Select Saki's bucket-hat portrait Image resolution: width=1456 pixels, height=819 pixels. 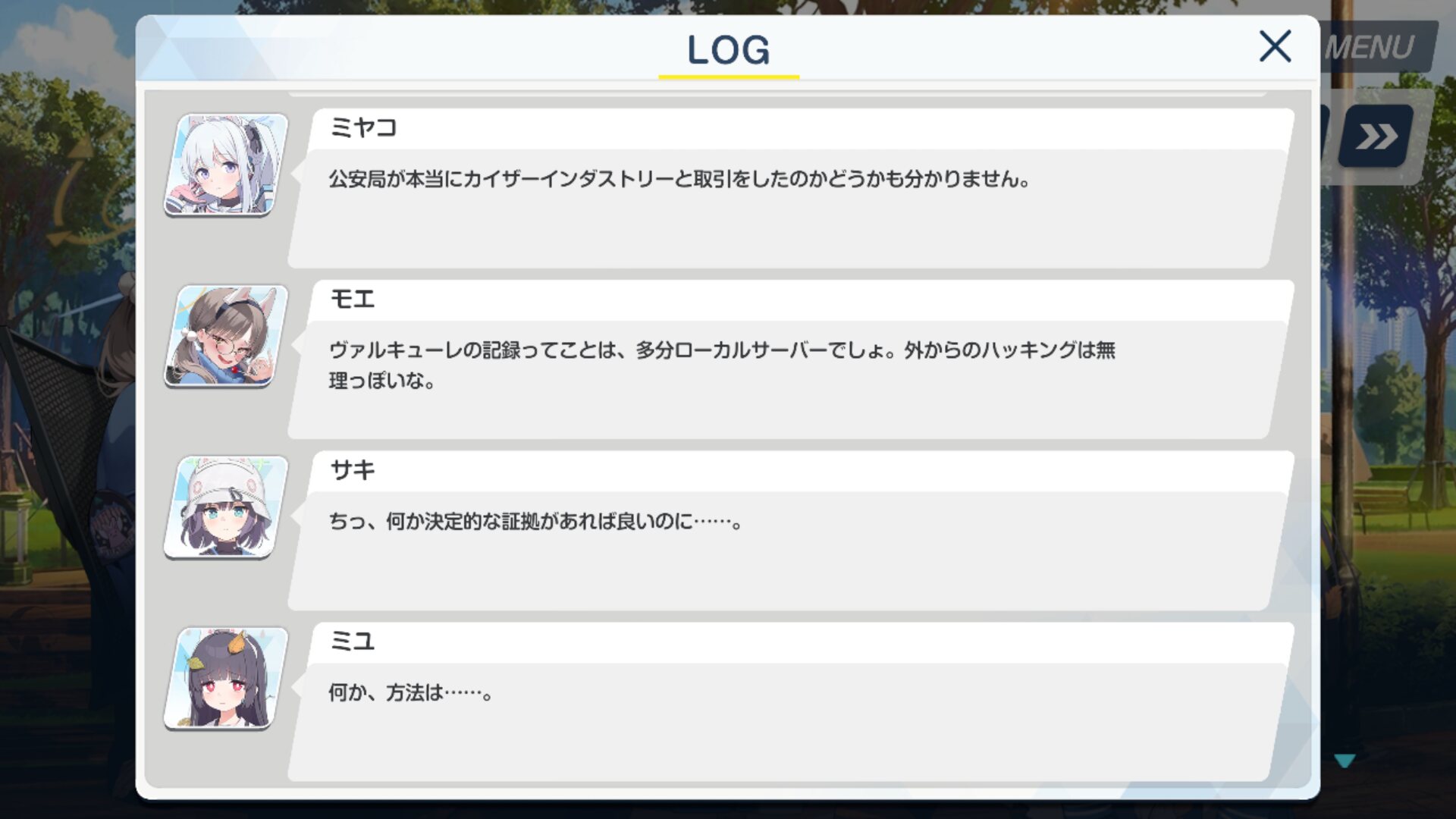tap(226, 507)
